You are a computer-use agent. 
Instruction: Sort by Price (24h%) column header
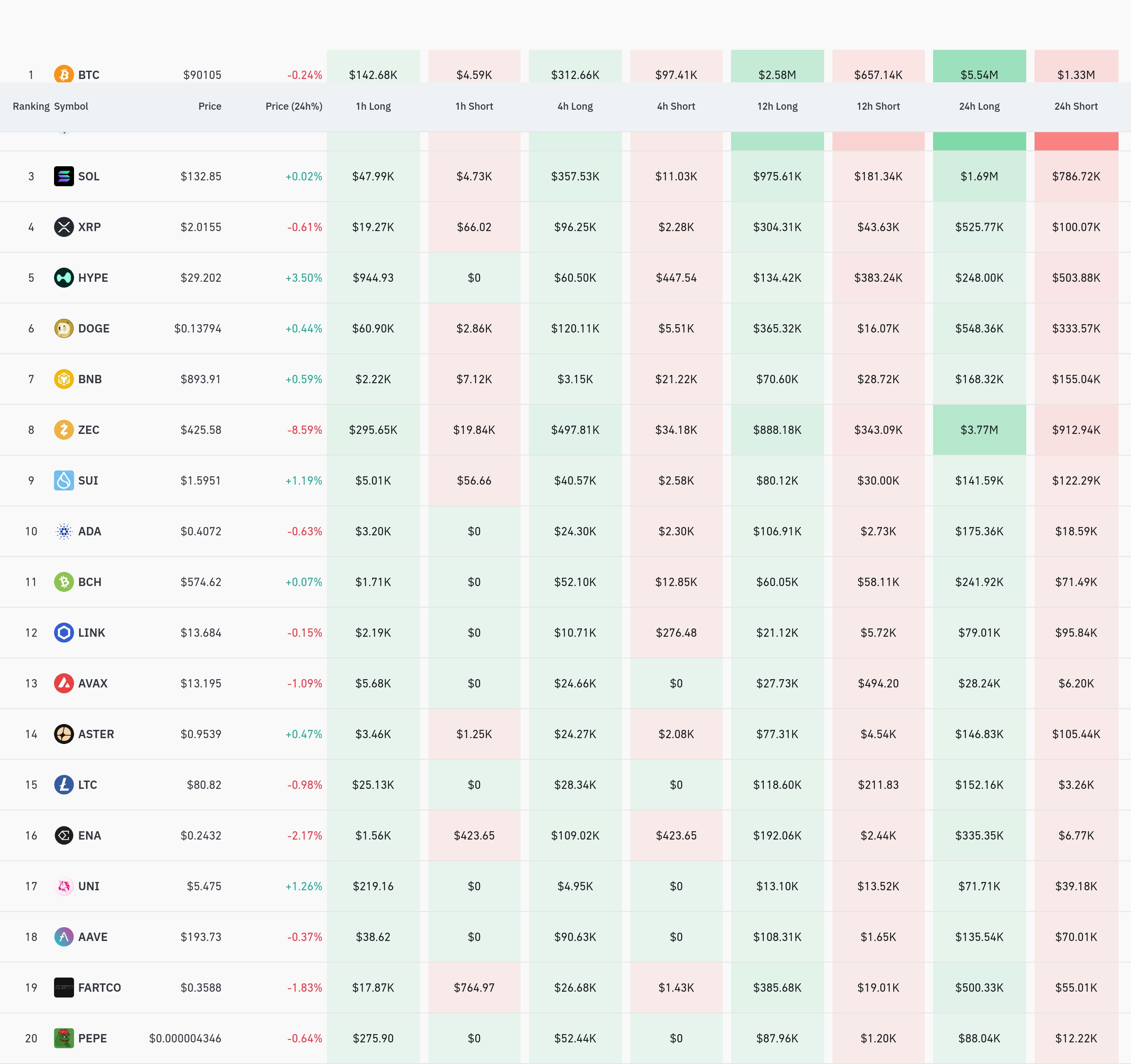294,106
